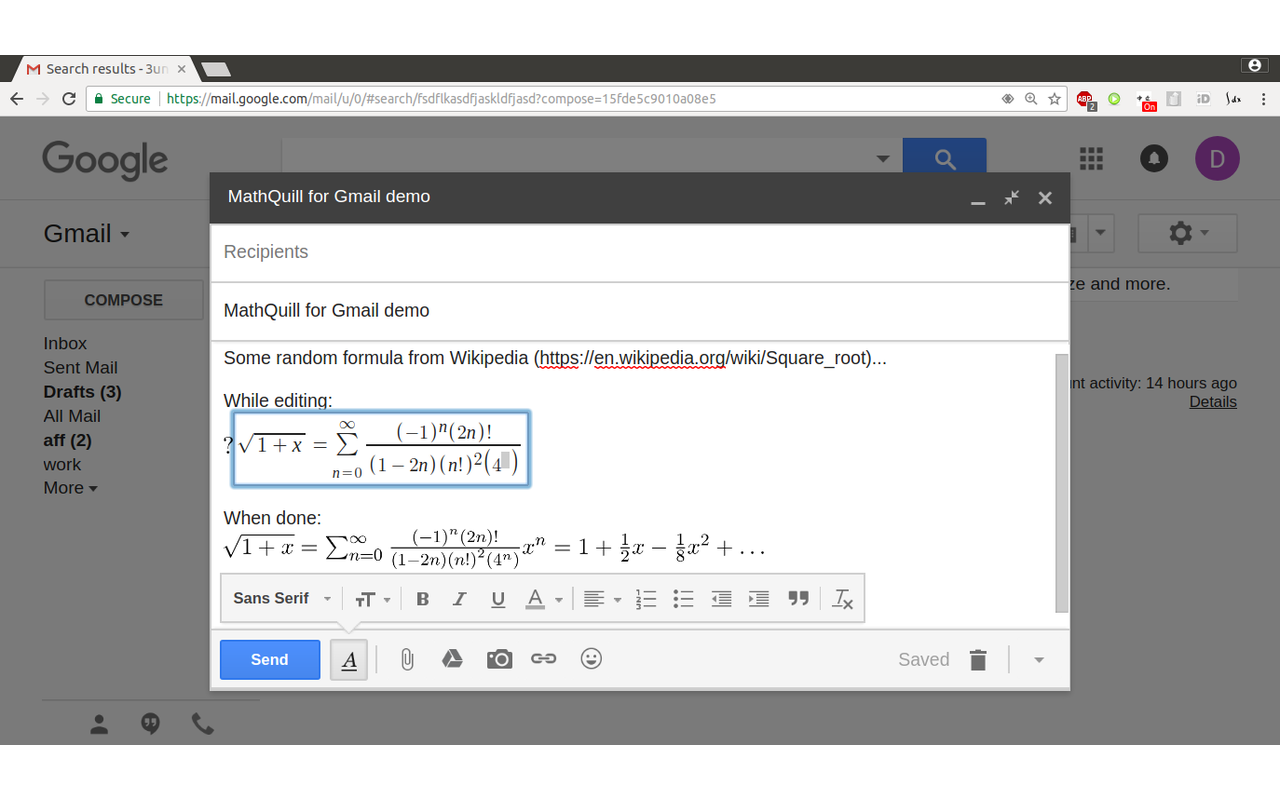Exit full-screen compose mode
Screen dimensions: 1280x800
click(x=1012, y=197)
